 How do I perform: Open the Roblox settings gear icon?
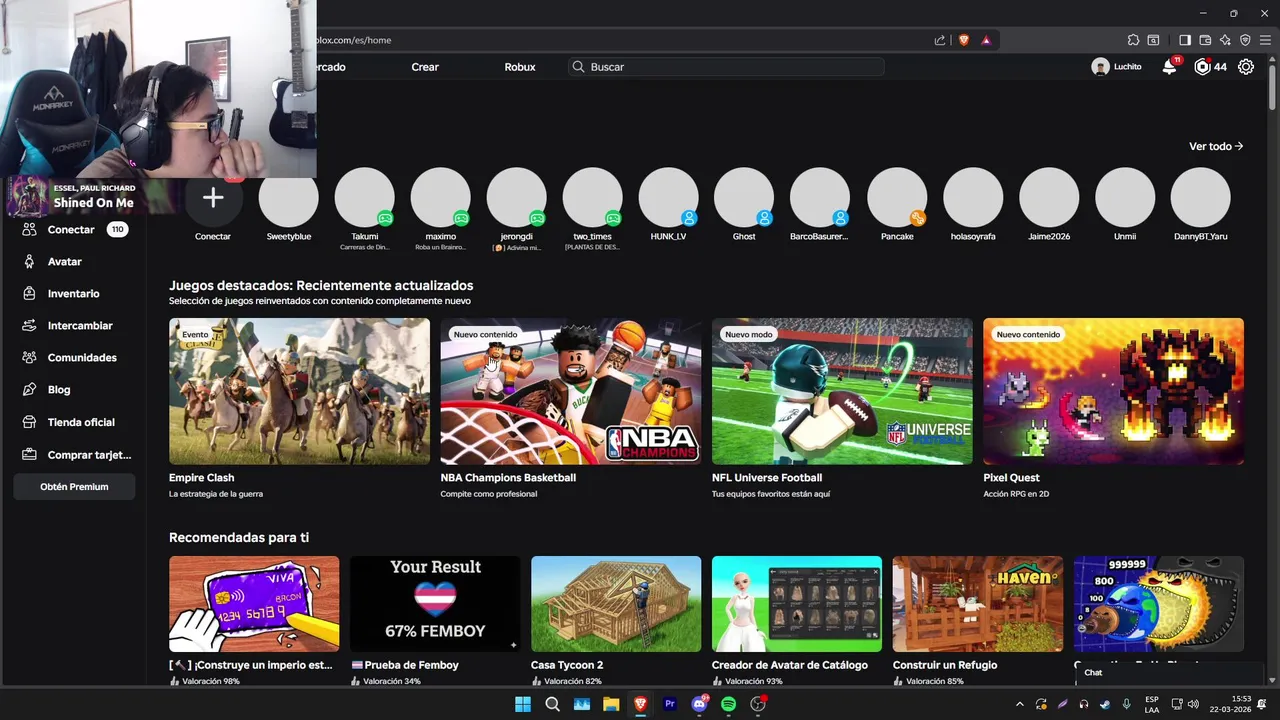[1246, 67]
